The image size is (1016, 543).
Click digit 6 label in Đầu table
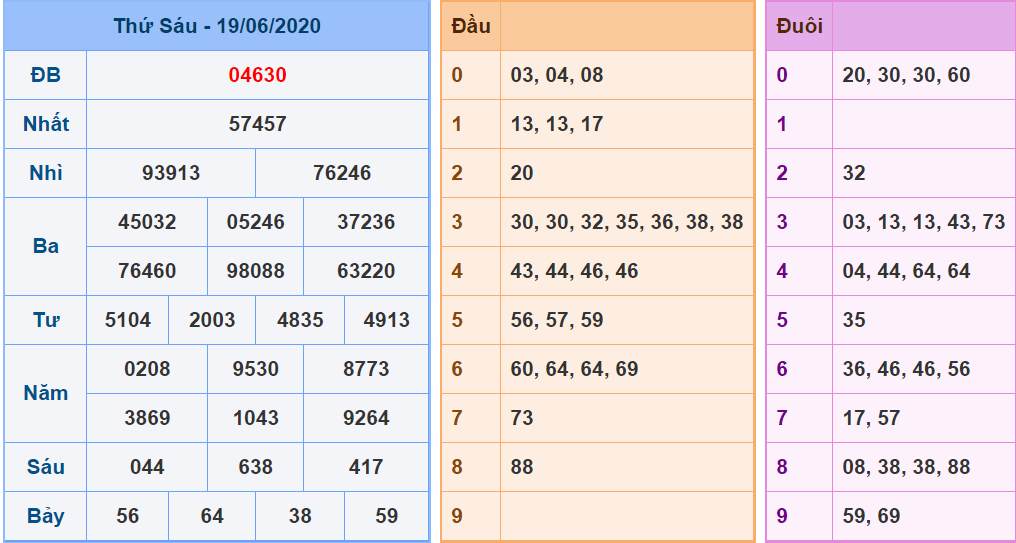[457, 369]
